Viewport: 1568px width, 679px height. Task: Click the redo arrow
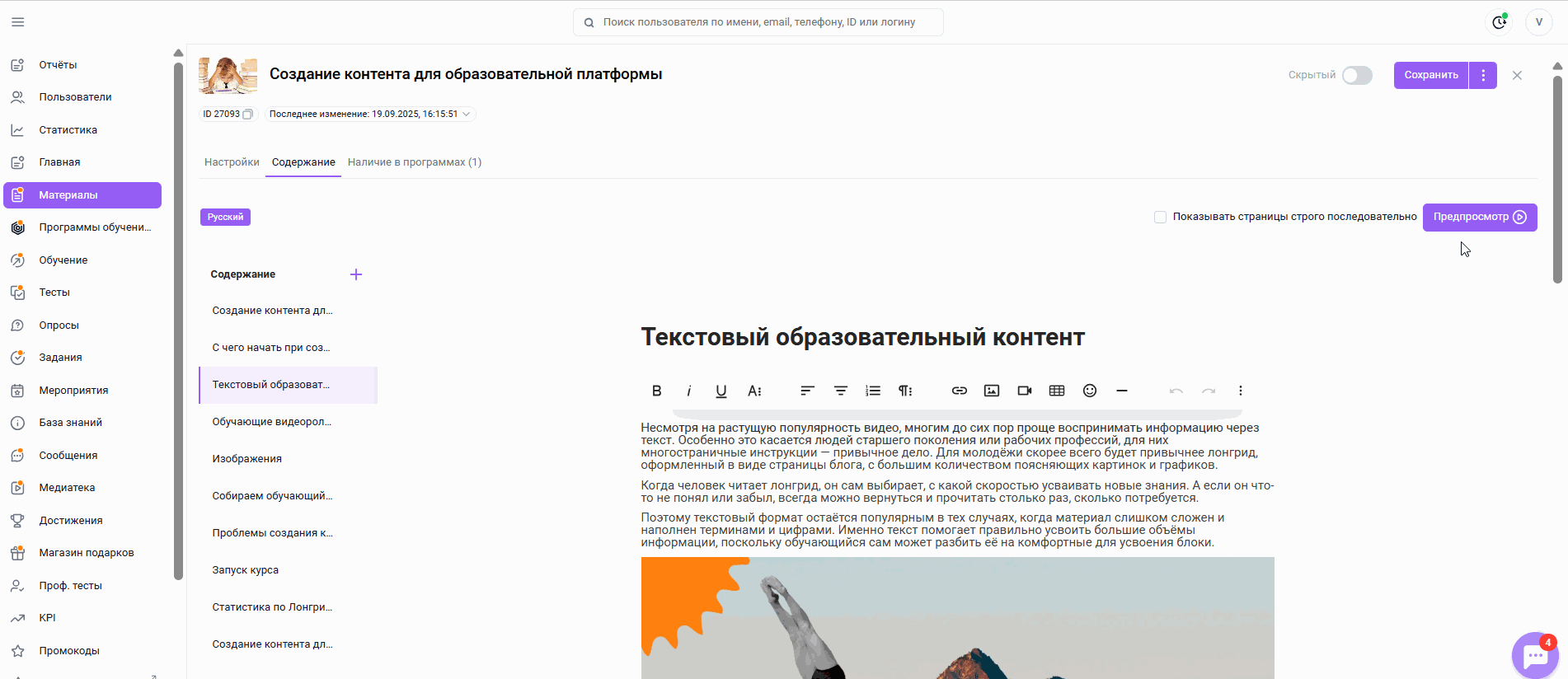coord(1209,391)
